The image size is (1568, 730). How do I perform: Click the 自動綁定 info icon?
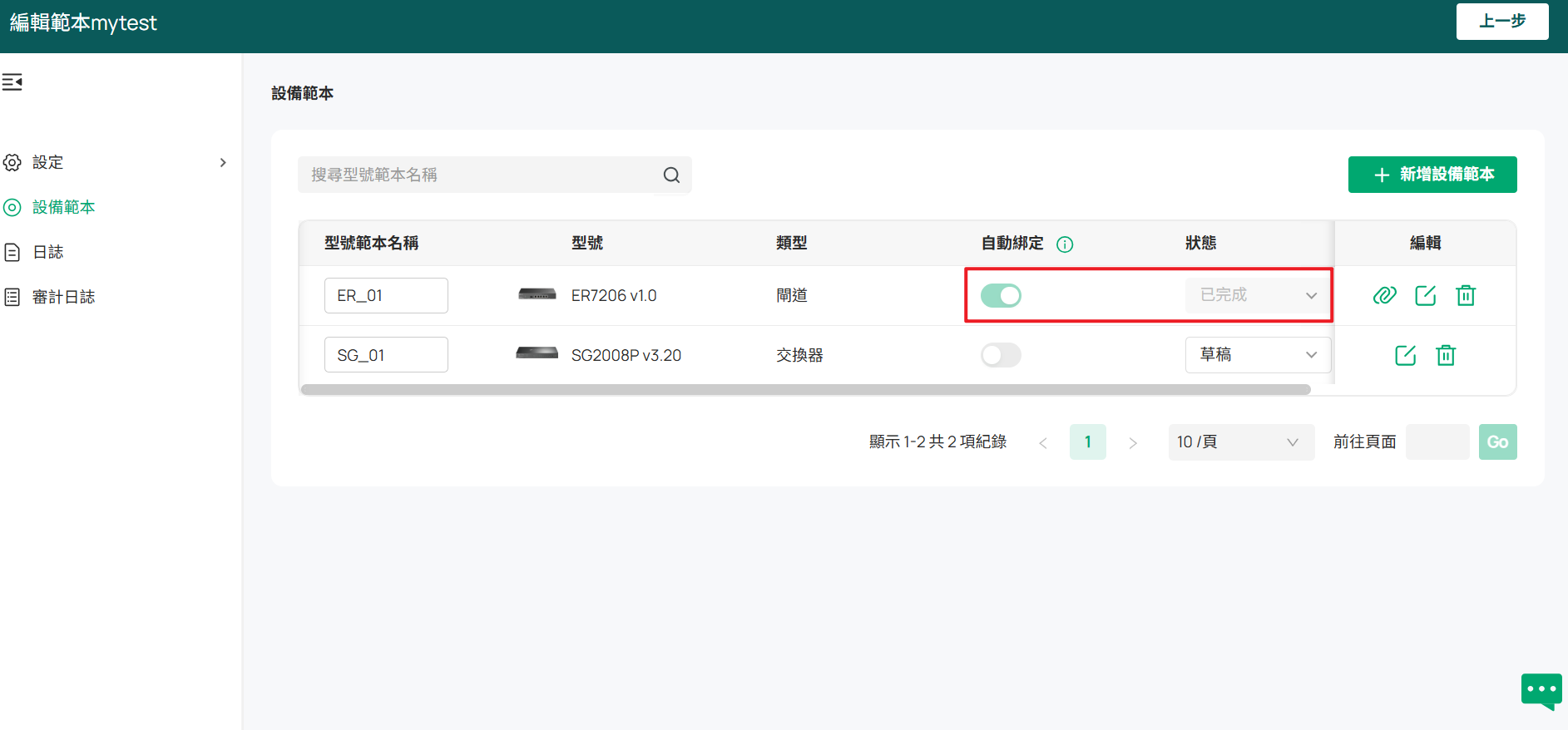1065,244
